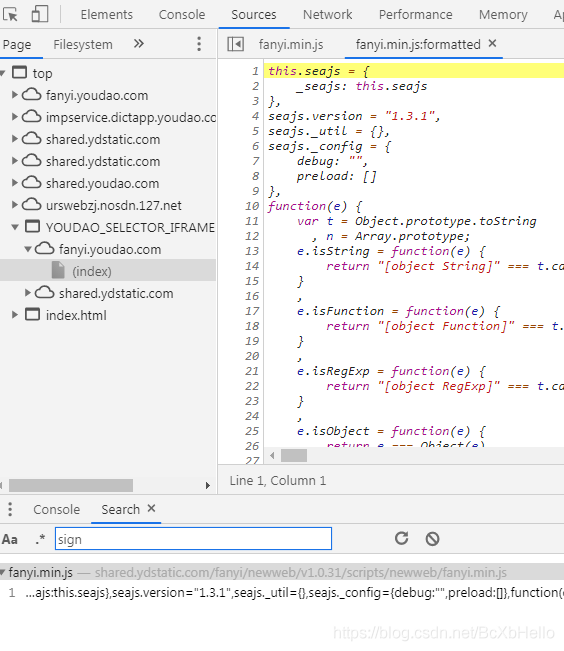Focus the search input containing sign
Viewport: 564px width, 651px height.
pos(194,539)
